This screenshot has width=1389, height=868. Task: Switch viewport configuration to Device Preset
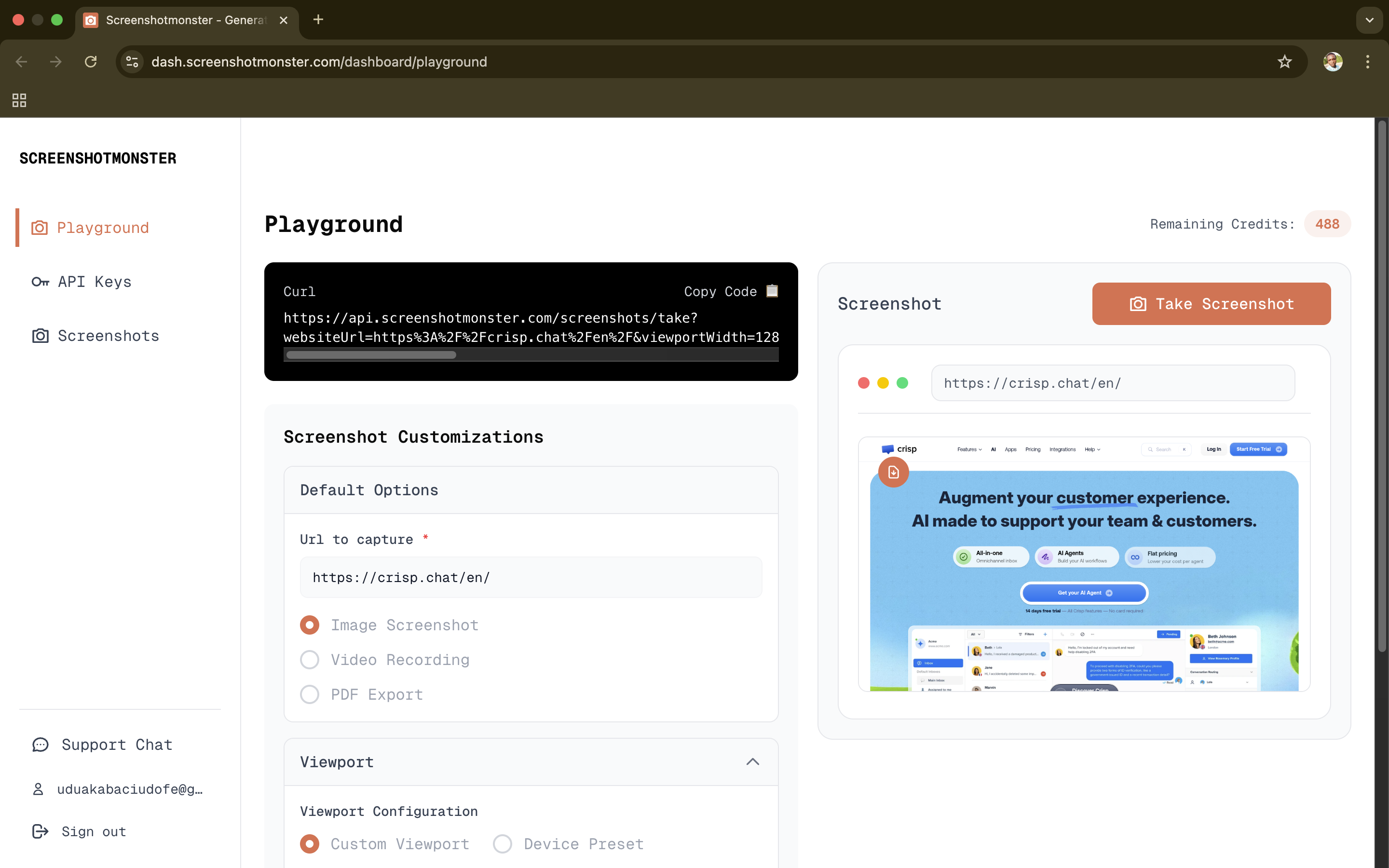click(x=503, y=843)
